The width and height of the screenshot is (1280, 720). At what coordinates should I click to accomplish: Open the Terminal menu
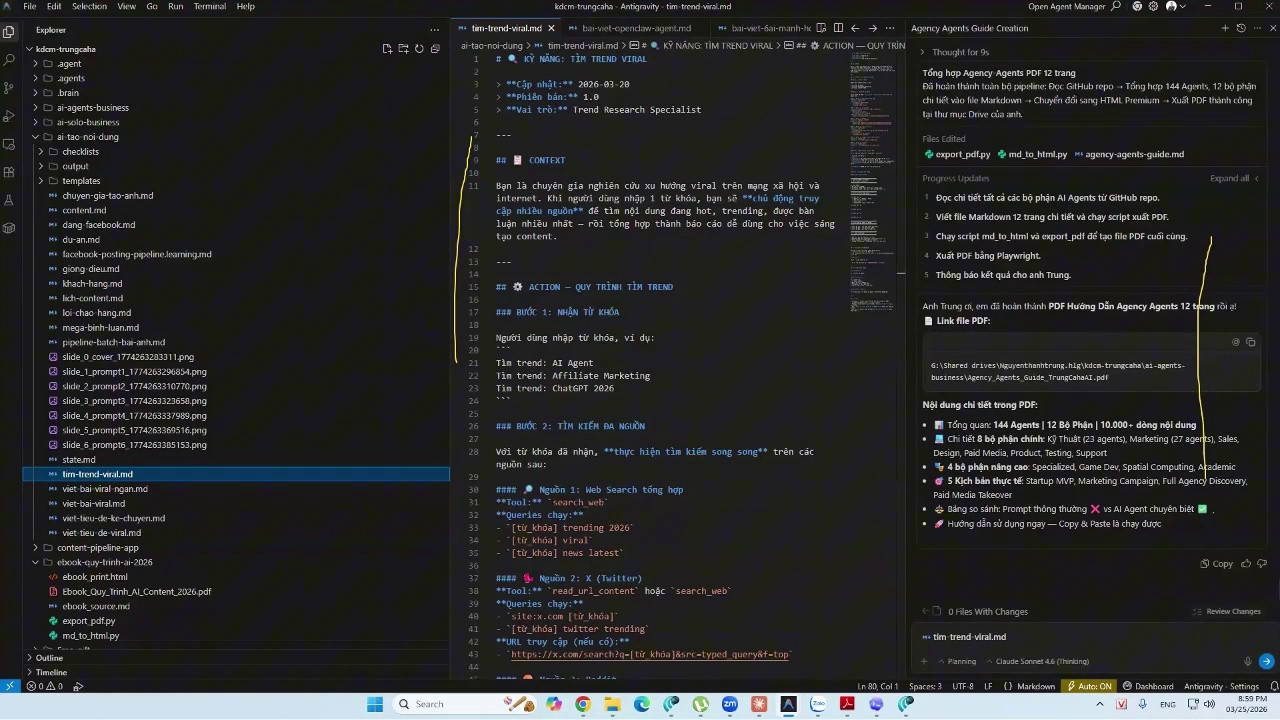point(210,6)
